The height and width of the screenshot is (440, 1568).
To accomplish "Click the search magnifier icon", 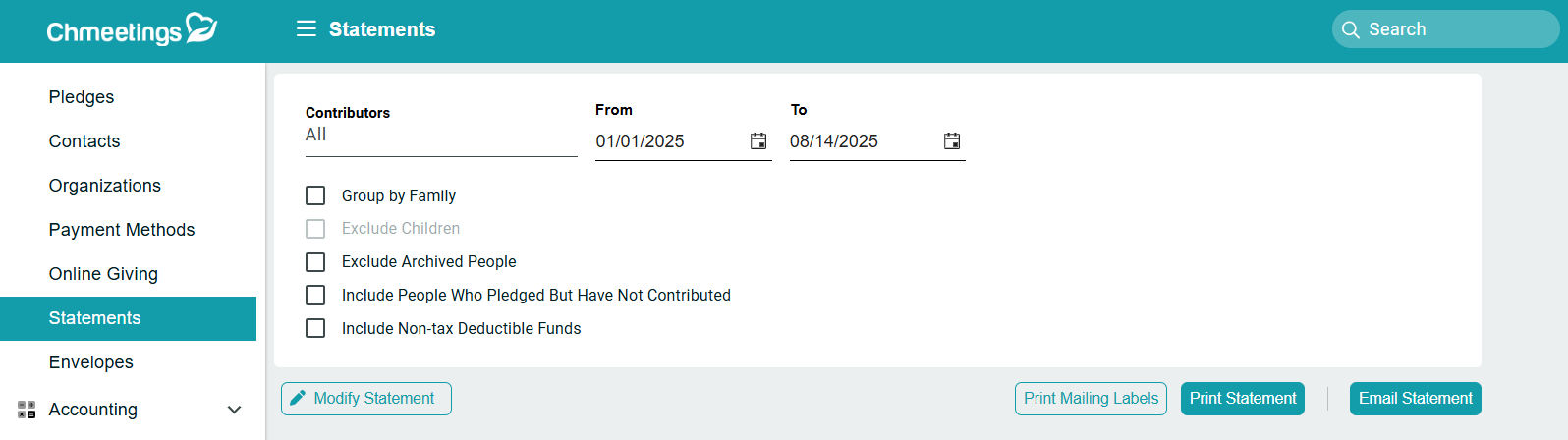I will 1351,29.
